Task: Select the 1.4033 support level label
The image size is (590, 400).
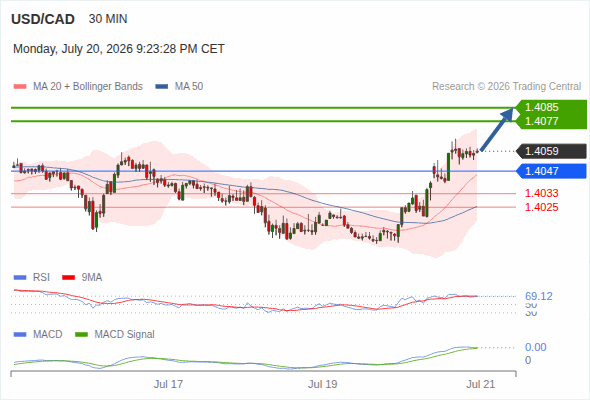Action: point(541,193)
